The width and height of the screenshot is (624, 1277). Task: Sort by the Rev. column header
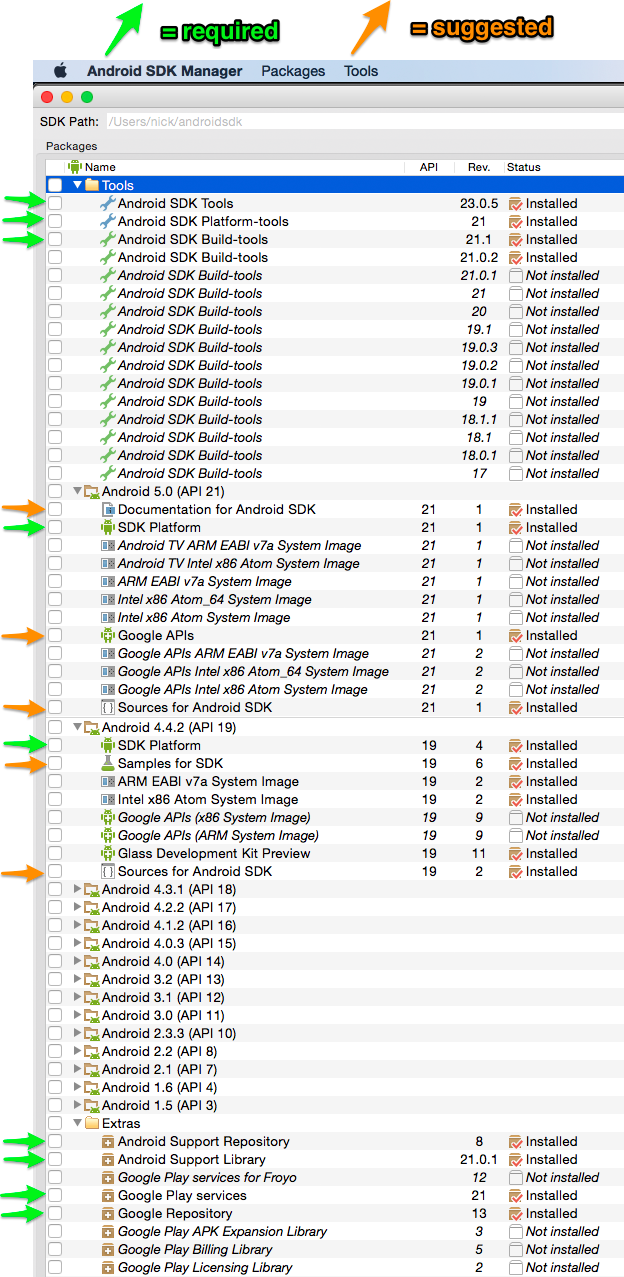479,167
